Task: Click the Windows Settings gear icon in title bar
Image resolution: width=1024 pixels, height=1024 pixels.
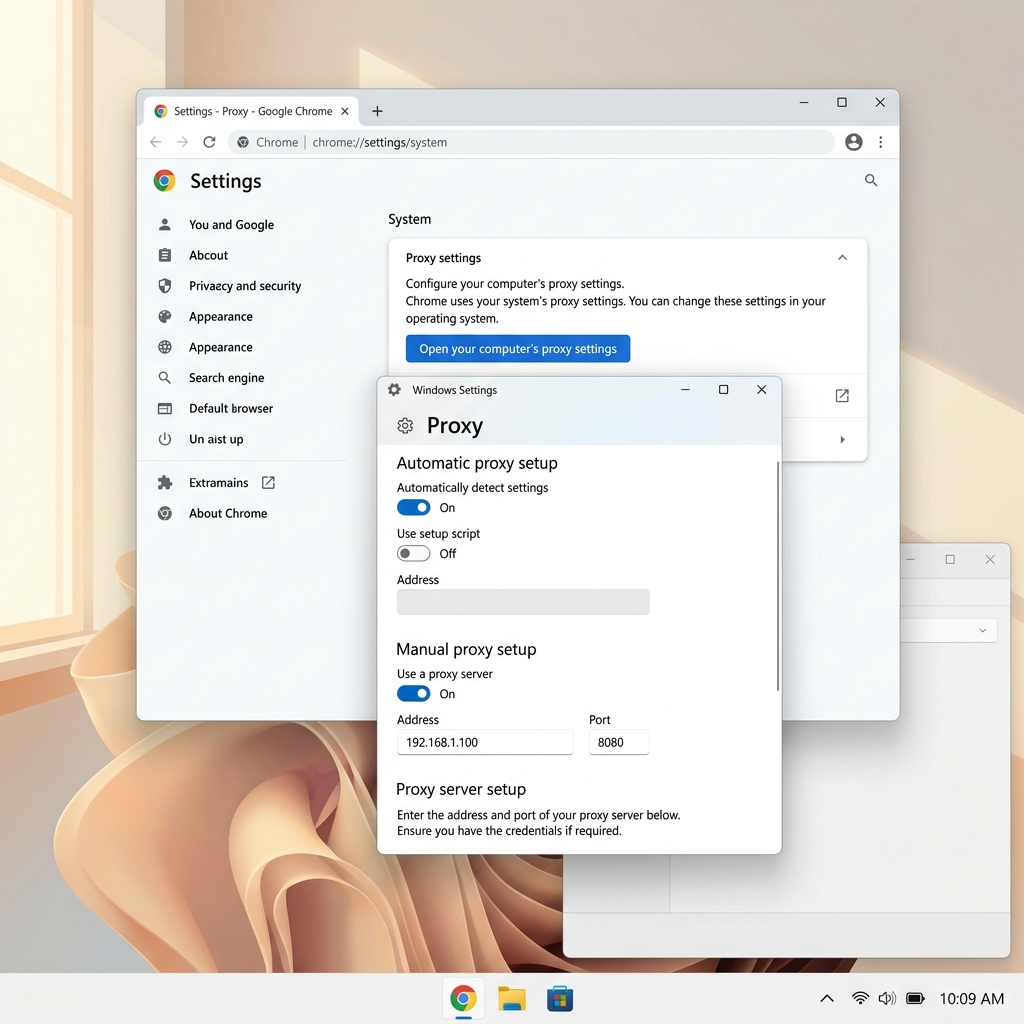Action: click(394, 390)
